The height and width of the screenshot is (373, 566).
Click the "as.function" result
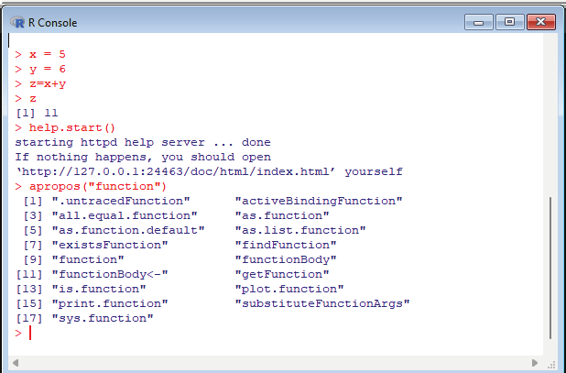coord(282,216)
